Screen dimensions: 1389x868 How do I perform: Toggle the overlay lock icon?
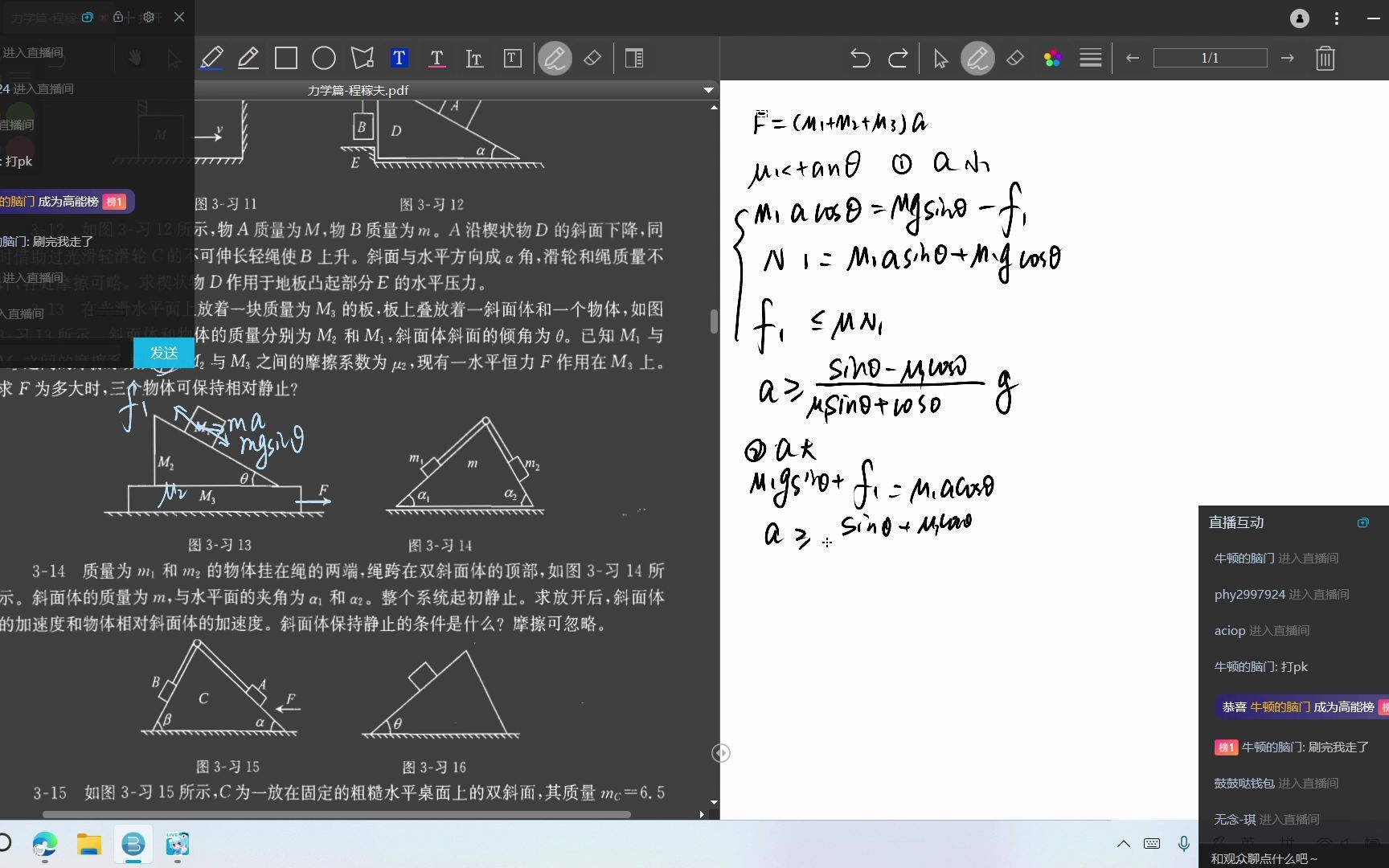118,16
